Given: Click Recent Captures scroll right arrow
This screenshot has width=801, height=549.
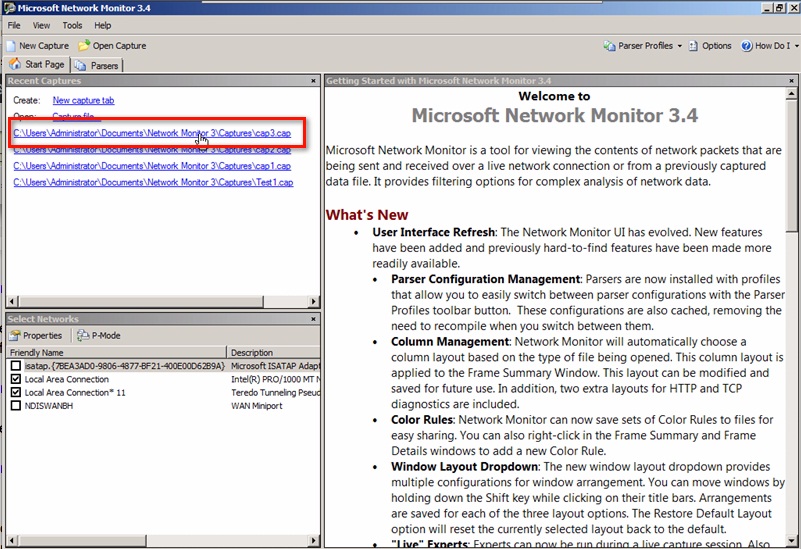Looking at the screenshot, I should (313, 301).
